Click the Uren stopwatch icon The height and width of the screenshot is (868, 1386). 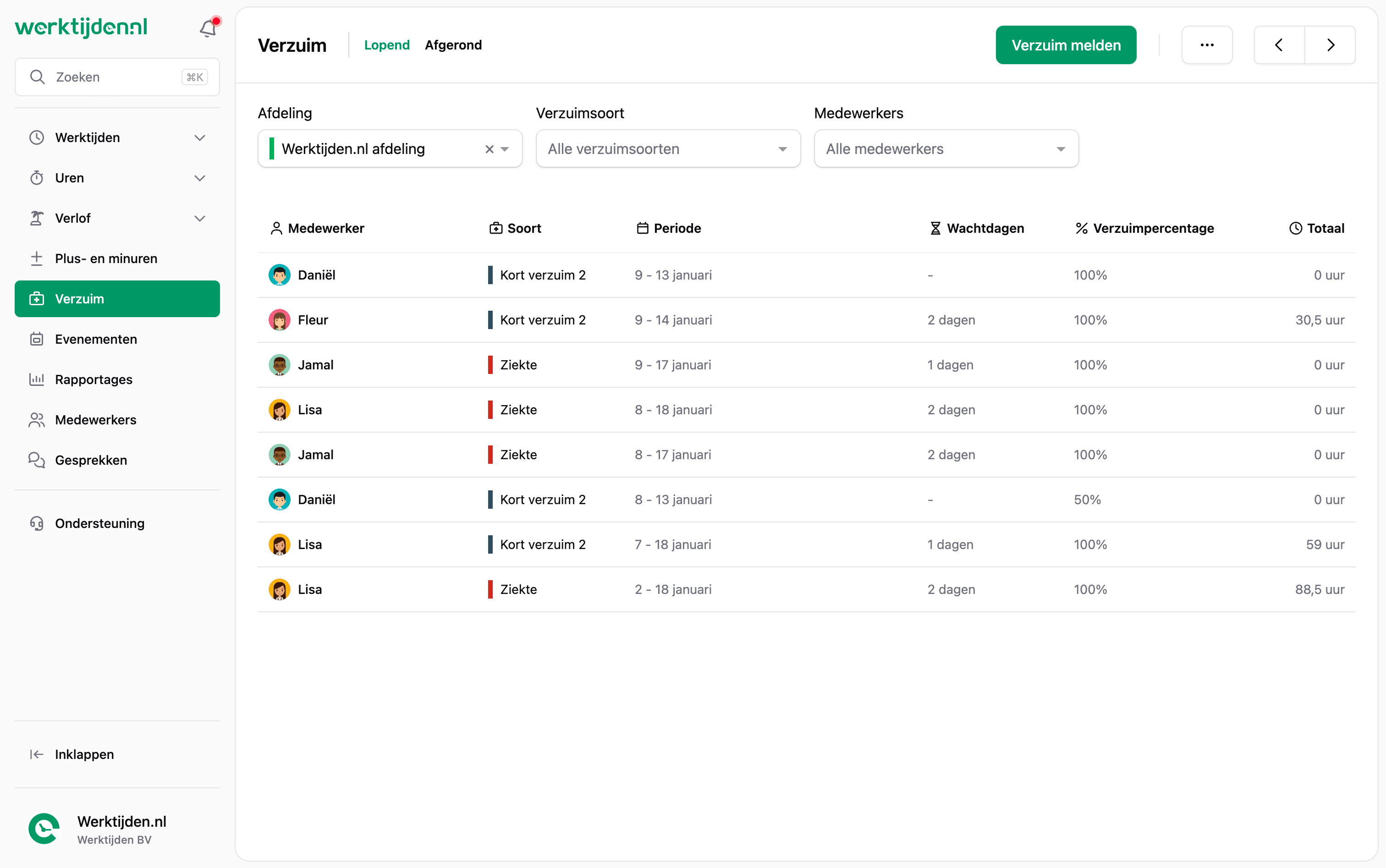(37, 178)
